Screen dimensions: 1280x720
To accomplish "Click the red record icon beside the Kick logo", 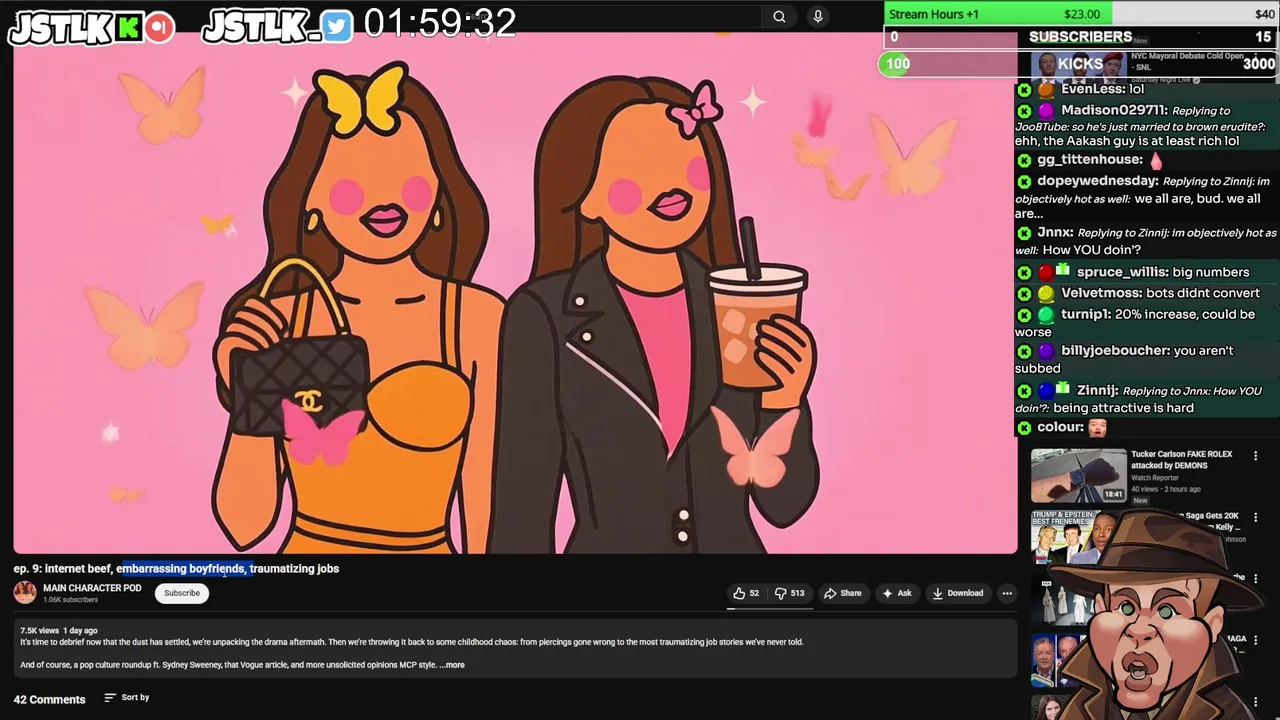I will point(160,28).
